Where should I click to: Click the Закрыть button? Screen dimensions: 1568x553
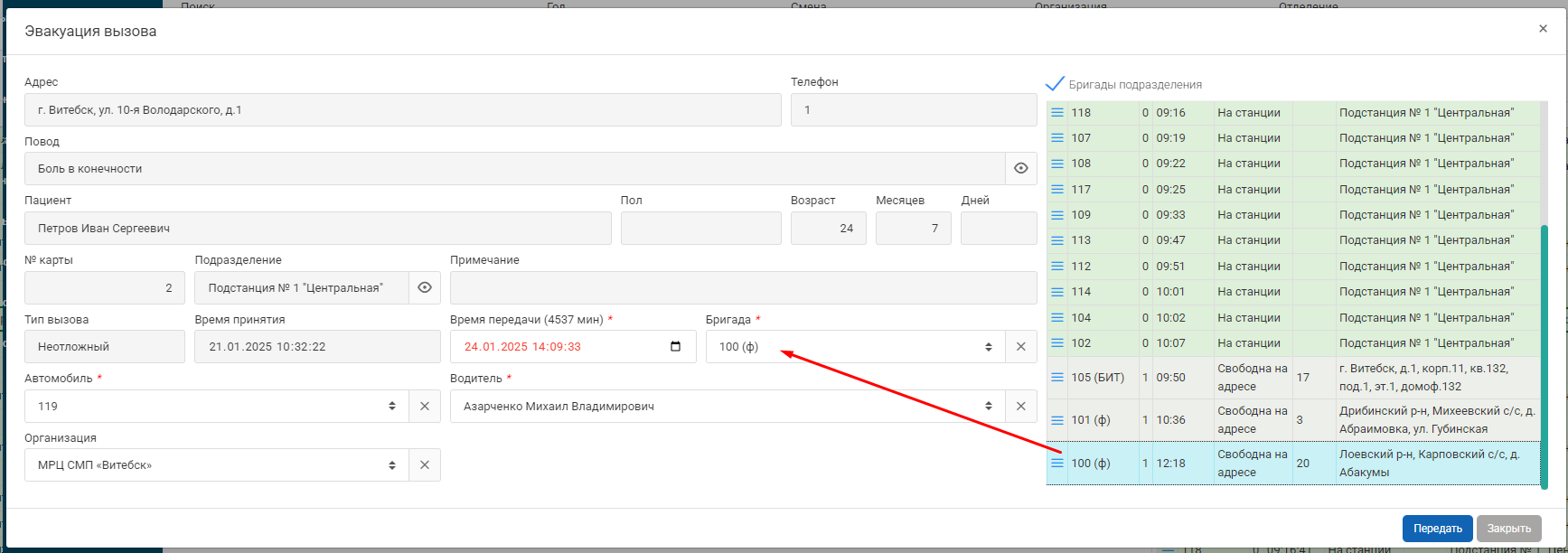[1508, 529]
